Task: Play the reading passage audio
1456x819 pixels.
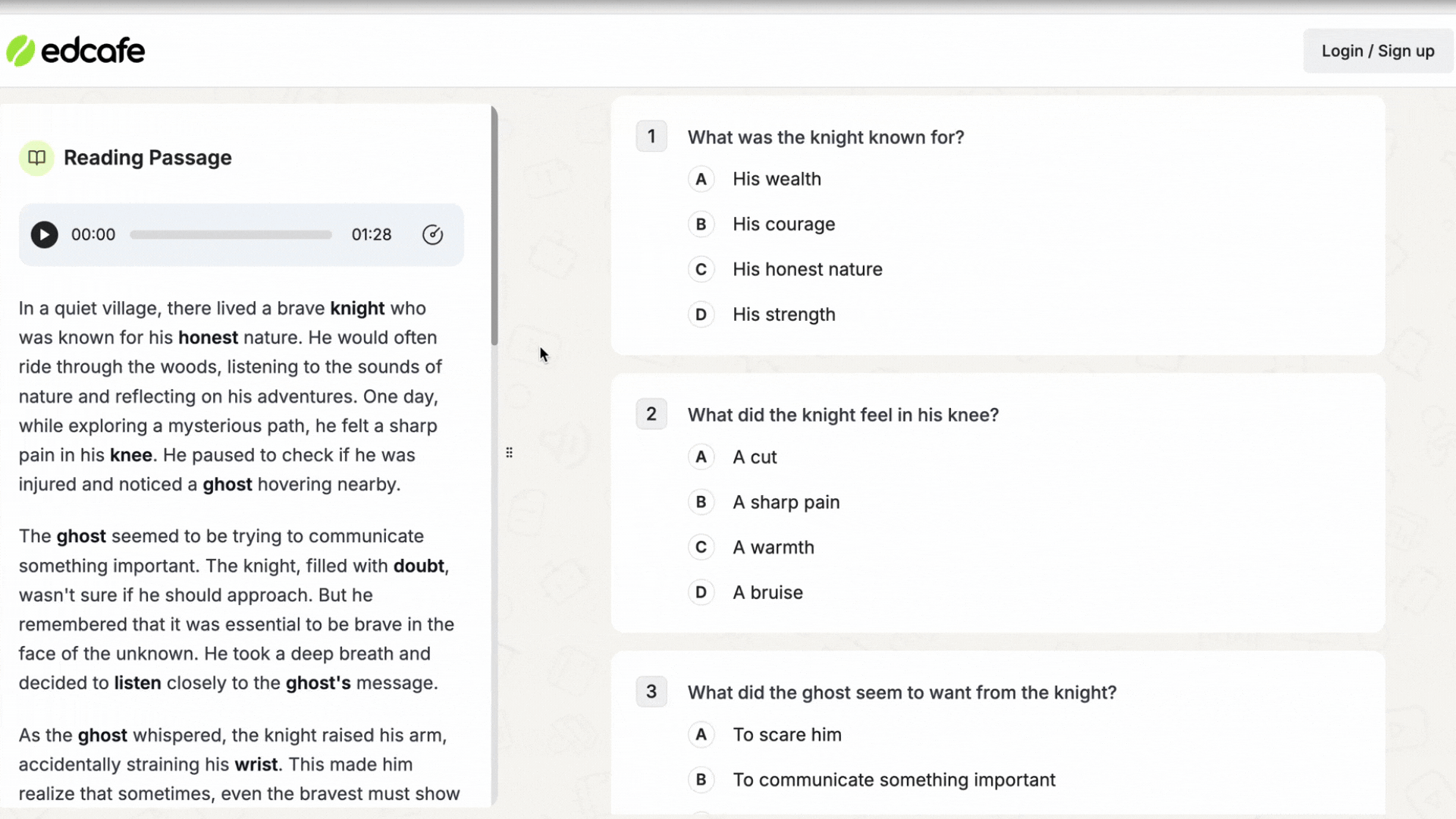Action: tap(44, 235)
